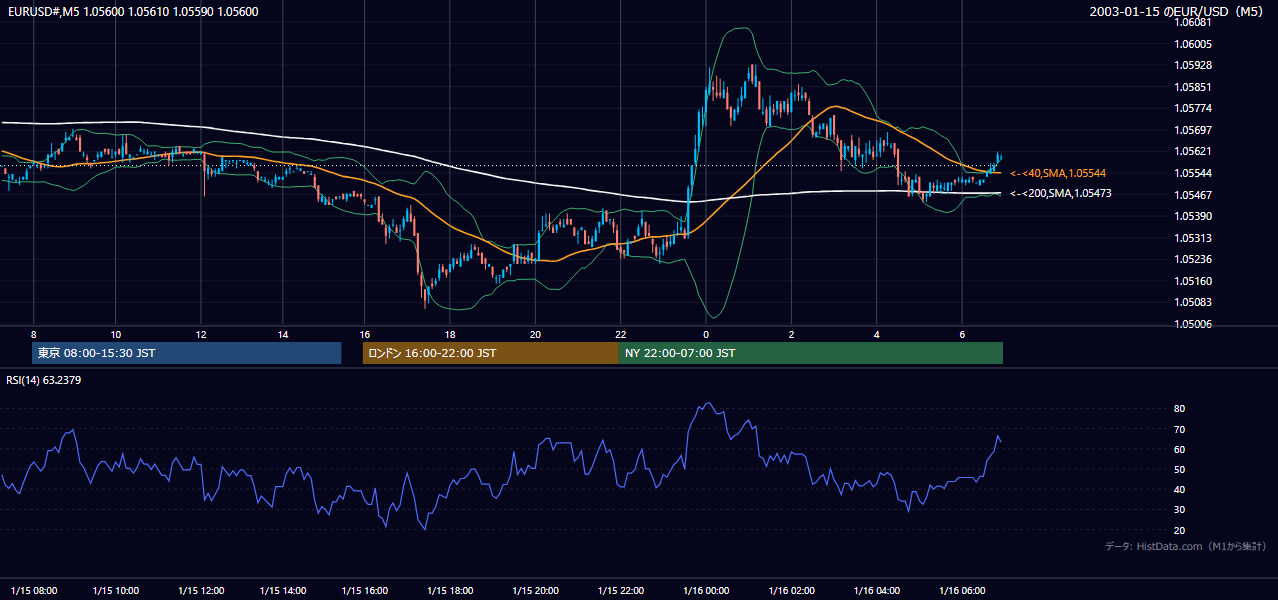The image size is (1278, 600).
Task: Click the 1/16 02:00 date label
Action: click(x=791, y=590)
